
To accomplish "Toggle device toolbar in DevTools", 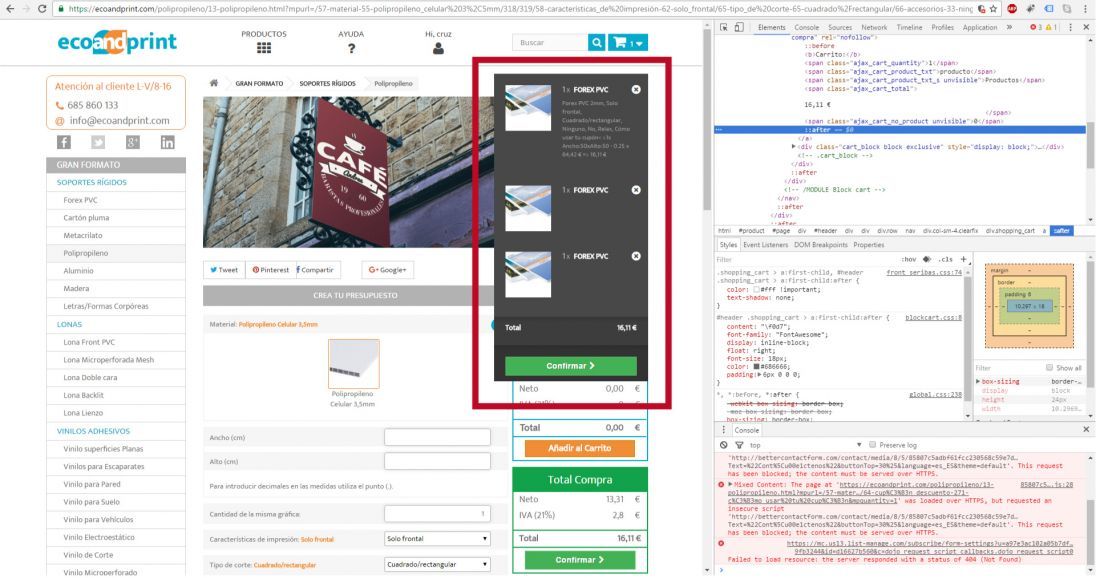I will coord(739,27).
